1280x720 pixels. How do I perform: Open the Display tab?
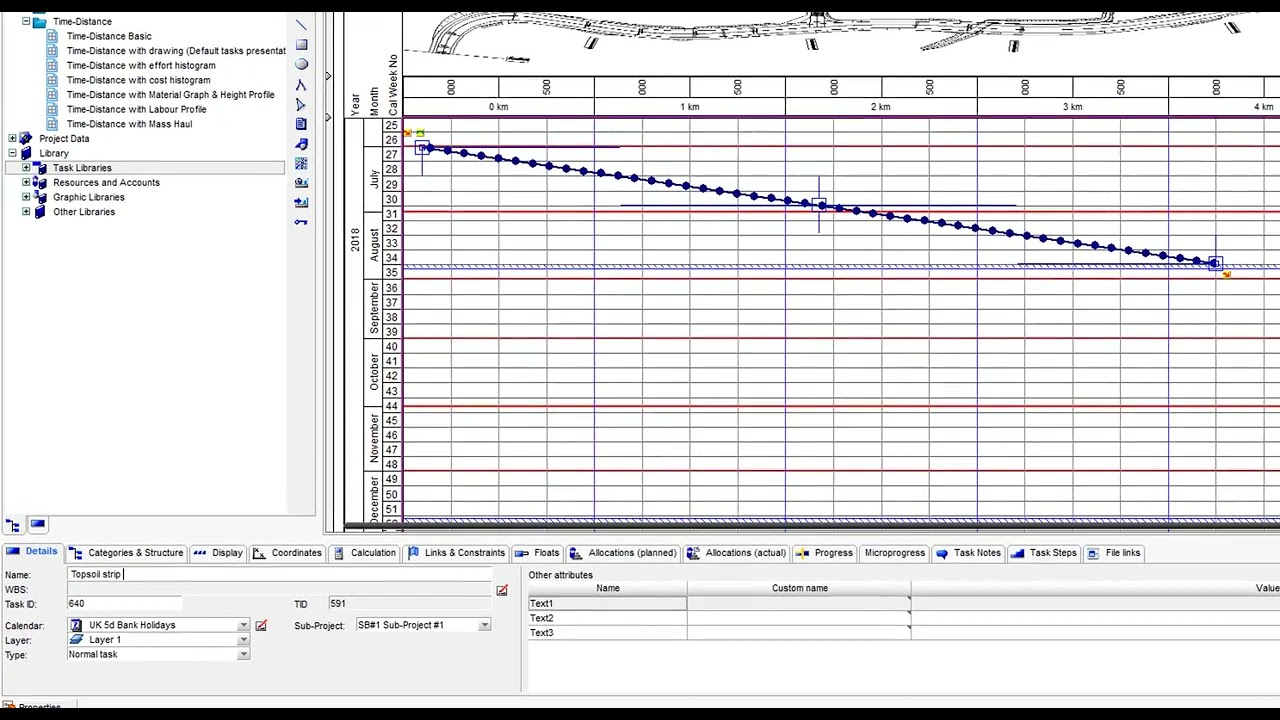218,553
